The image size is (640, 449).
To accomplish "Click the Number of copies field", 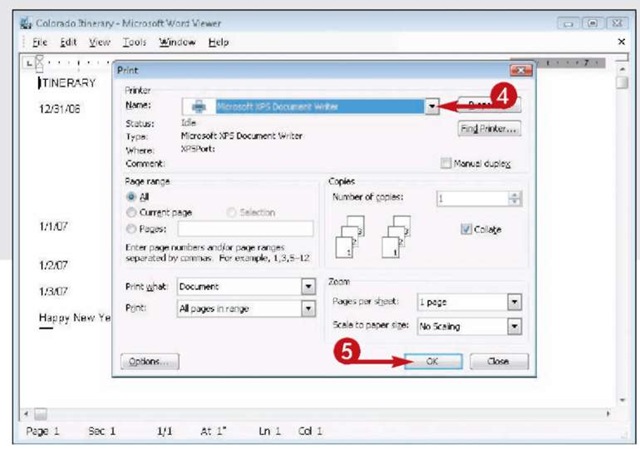I will pos(472,199).
